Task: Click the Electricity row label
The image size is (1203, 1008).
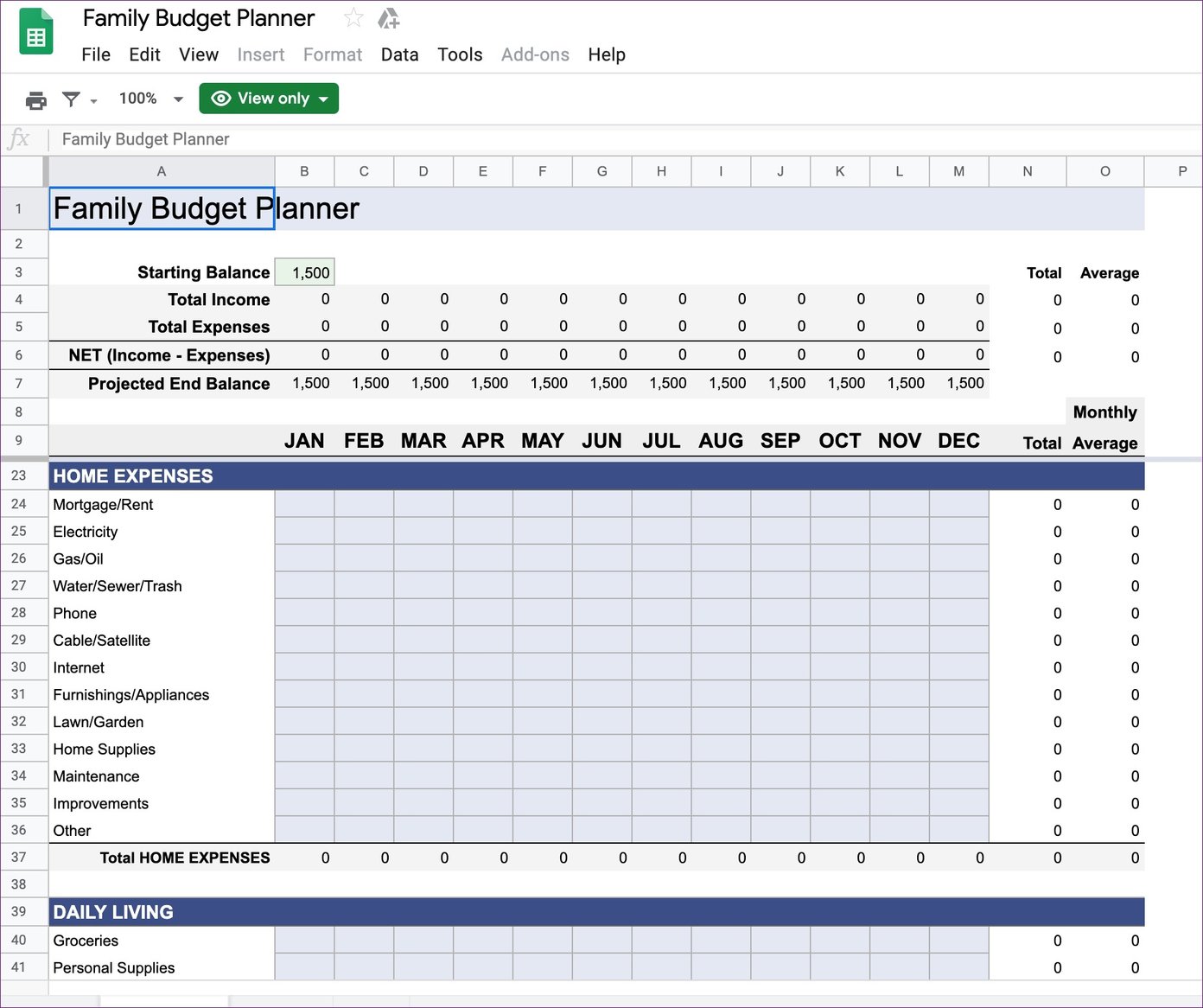Action: (86, 532)
